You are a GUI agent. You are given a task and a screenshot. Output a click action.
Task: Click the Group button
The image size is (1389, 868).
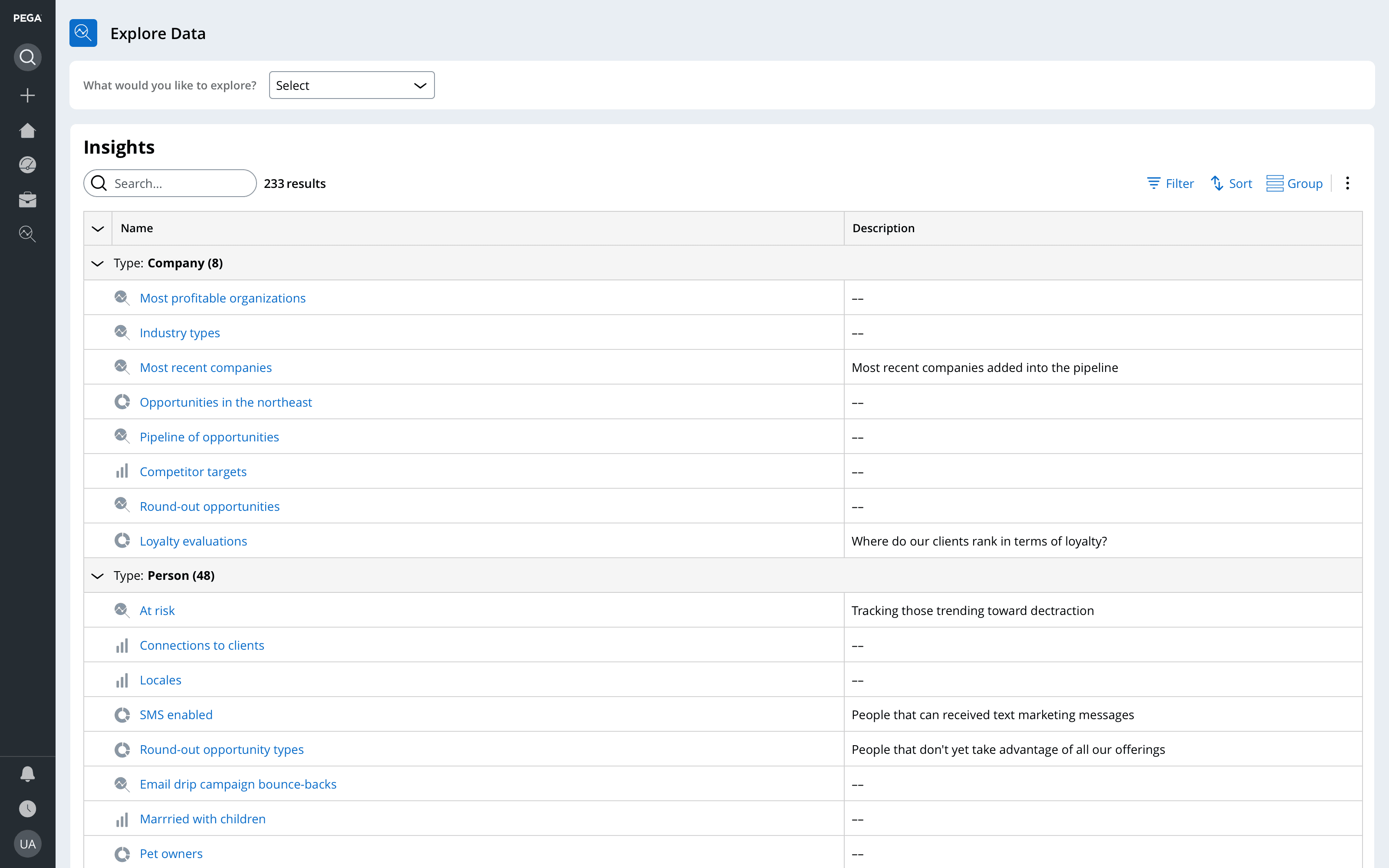1294,184
